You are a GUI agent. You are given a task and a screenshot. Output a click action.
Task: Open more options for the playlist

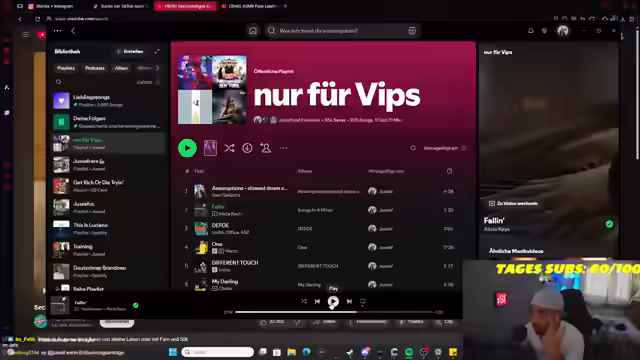coord(283,148)
